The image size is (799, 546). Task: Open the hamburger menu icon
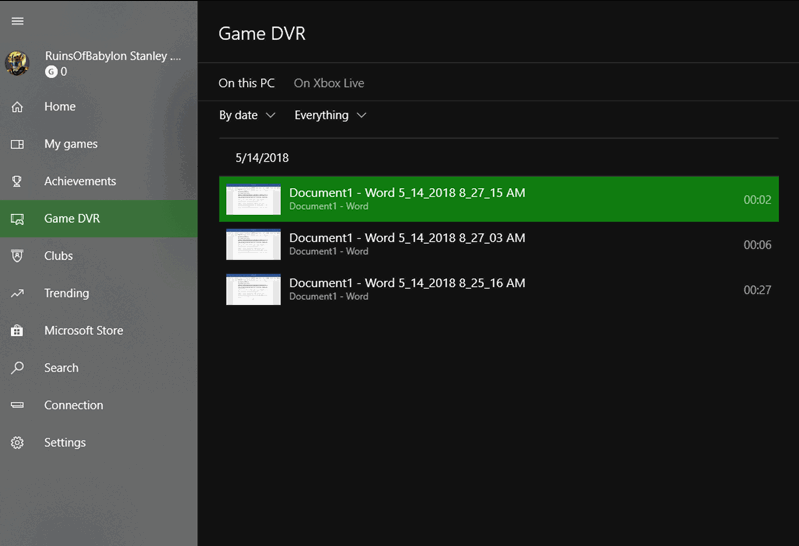click(17, 21)
